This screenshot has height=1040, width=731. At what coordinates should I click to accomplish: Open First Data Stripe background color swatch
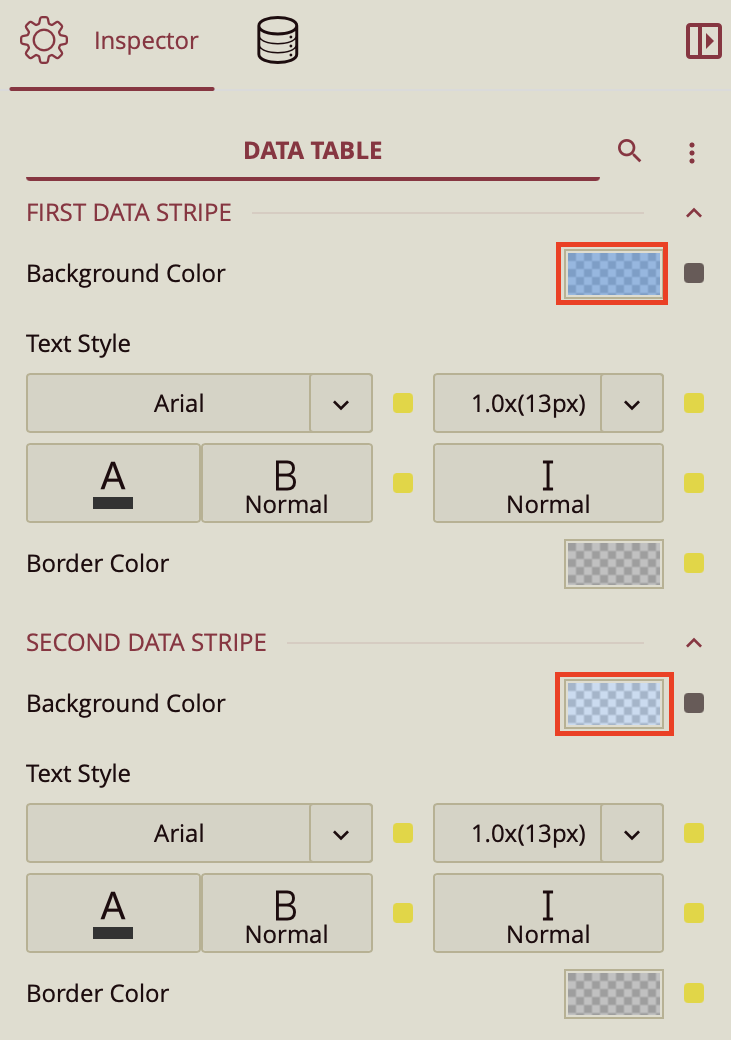click(x=613, y=273)
